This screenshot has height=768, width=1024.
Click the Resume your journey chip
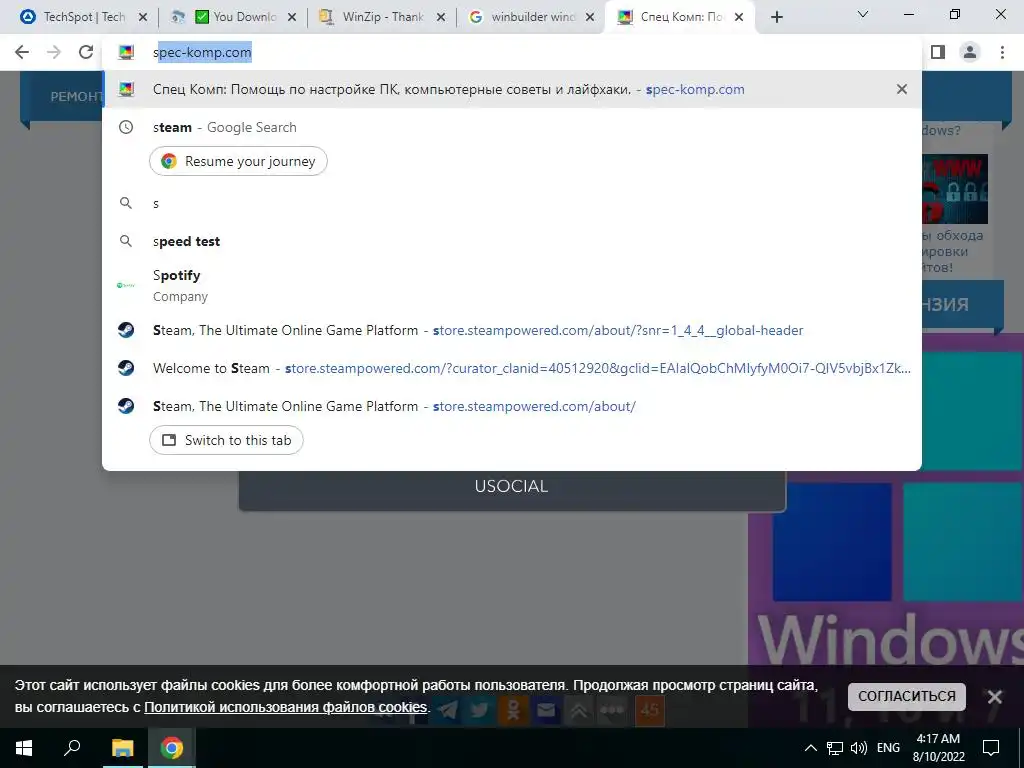pos(238,161)
